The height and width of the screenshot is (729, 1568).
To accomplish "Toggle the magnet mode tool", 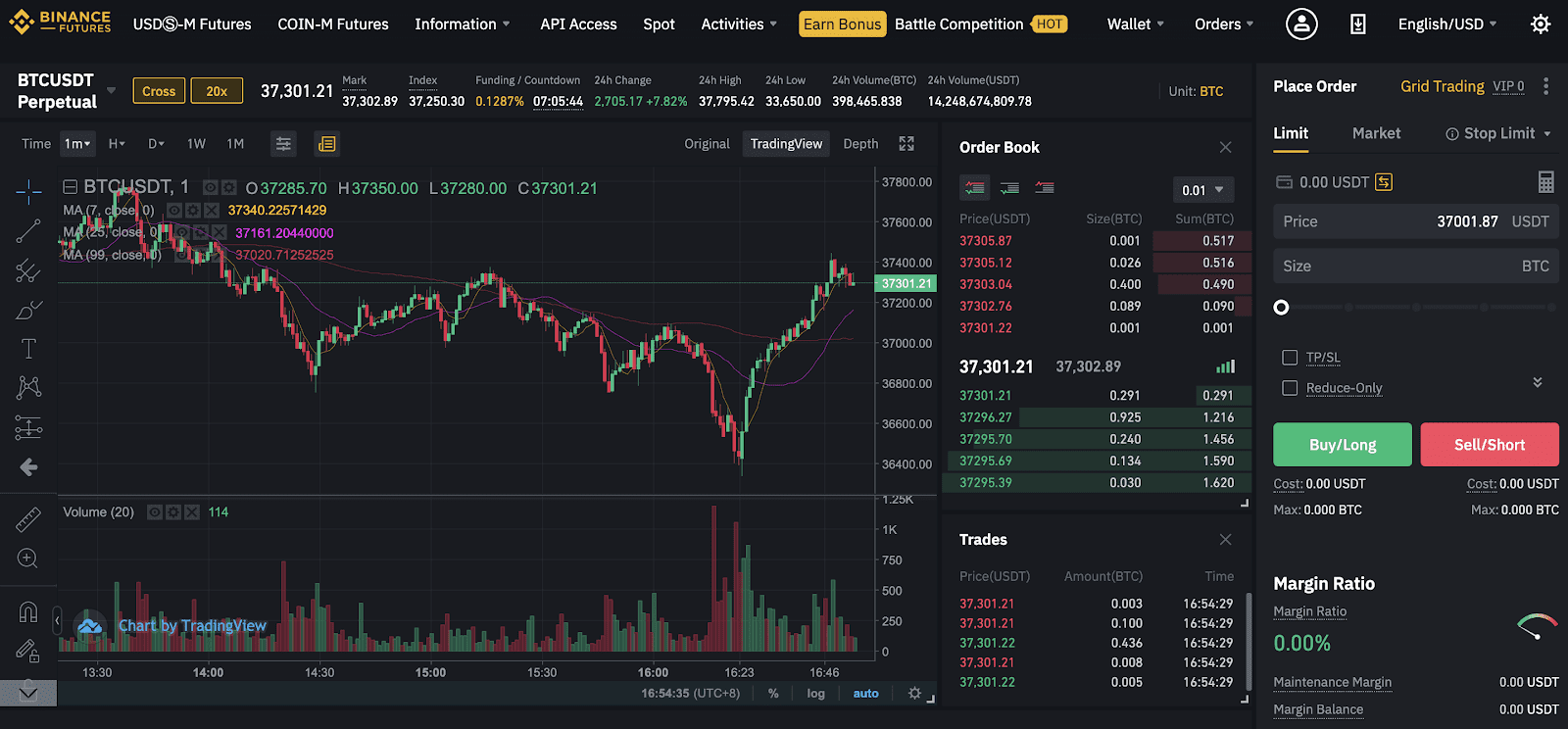I will coord(28,612).
